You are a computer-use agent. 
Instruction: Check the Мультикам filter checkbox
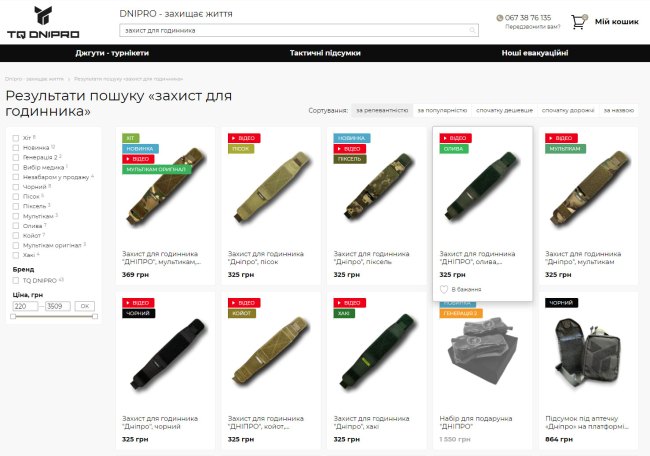pos(16,216)
